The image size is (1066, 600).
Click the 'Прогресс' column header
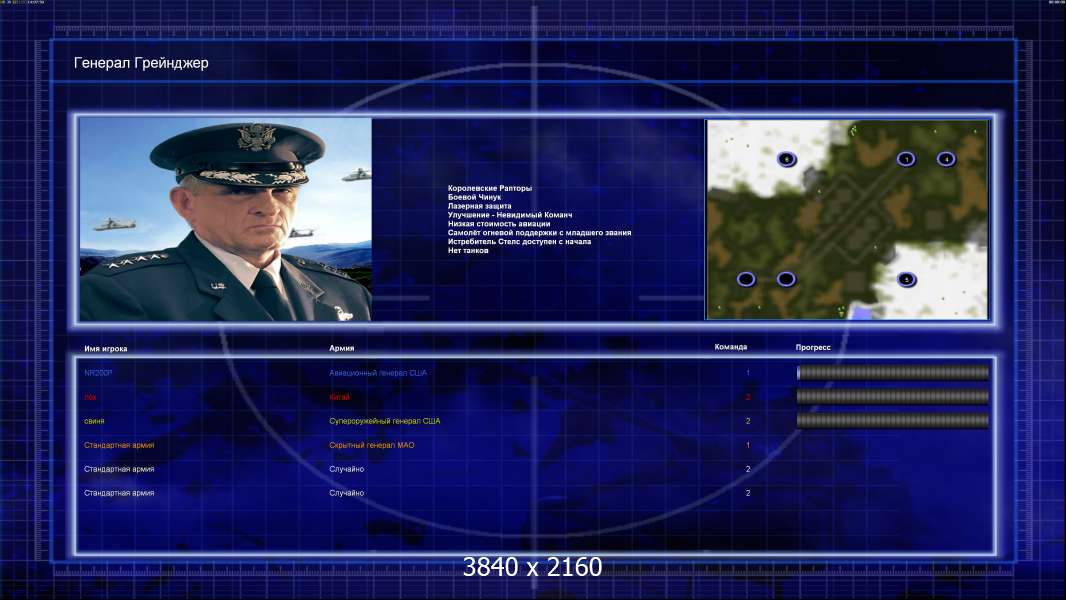[813, 347]
